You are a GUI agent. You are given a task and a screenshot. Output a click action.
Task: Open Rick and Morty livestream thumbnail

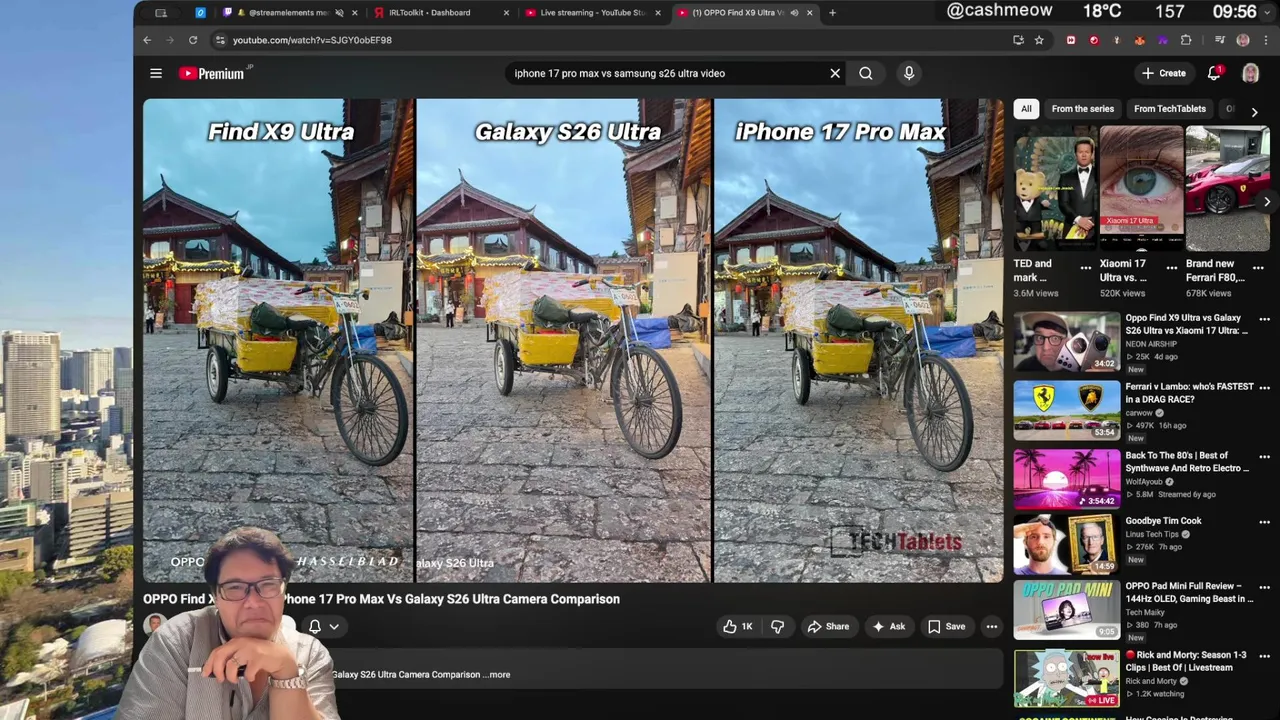1067,678
